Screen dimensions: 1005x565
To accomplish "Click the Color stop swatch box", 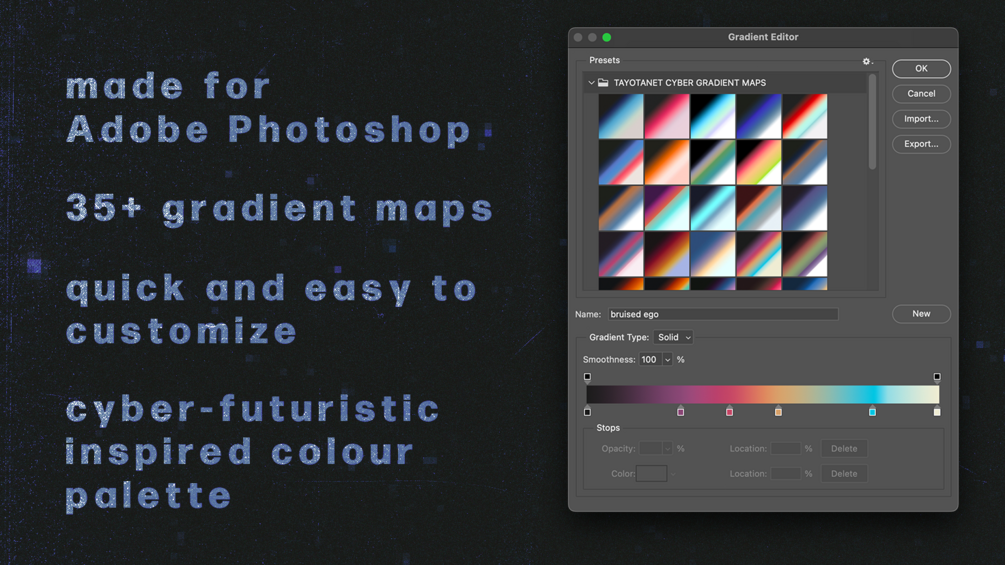I will point(651,473).
